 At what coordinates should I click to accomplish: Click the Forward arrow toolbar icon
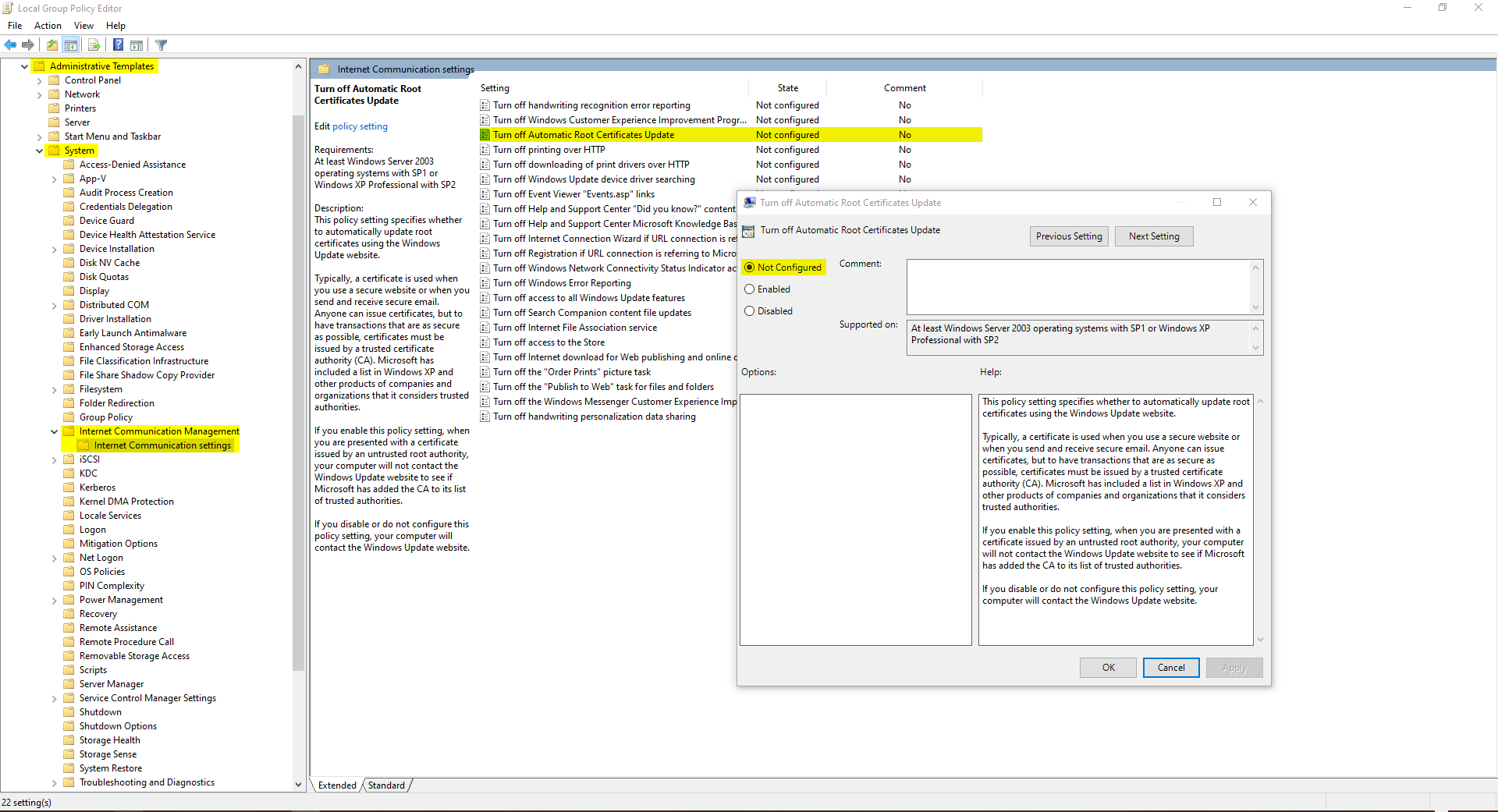tap(28, 45)
